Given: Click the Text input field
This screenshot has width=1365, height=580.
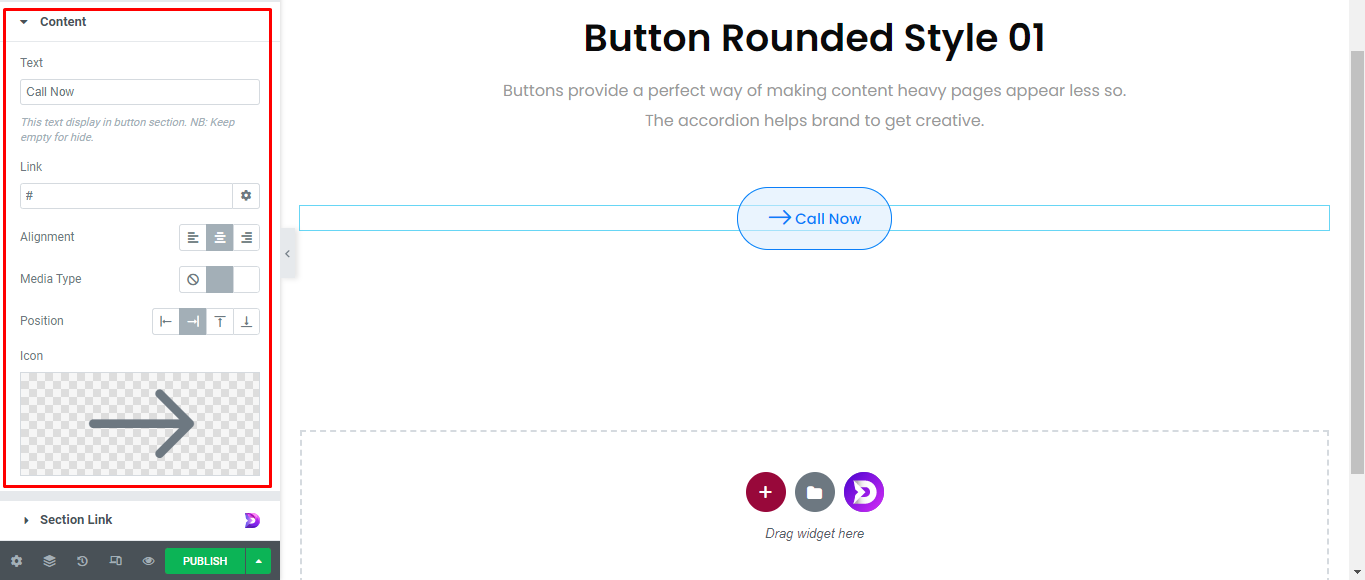Looking at the screenshot, I should (140, 92).
